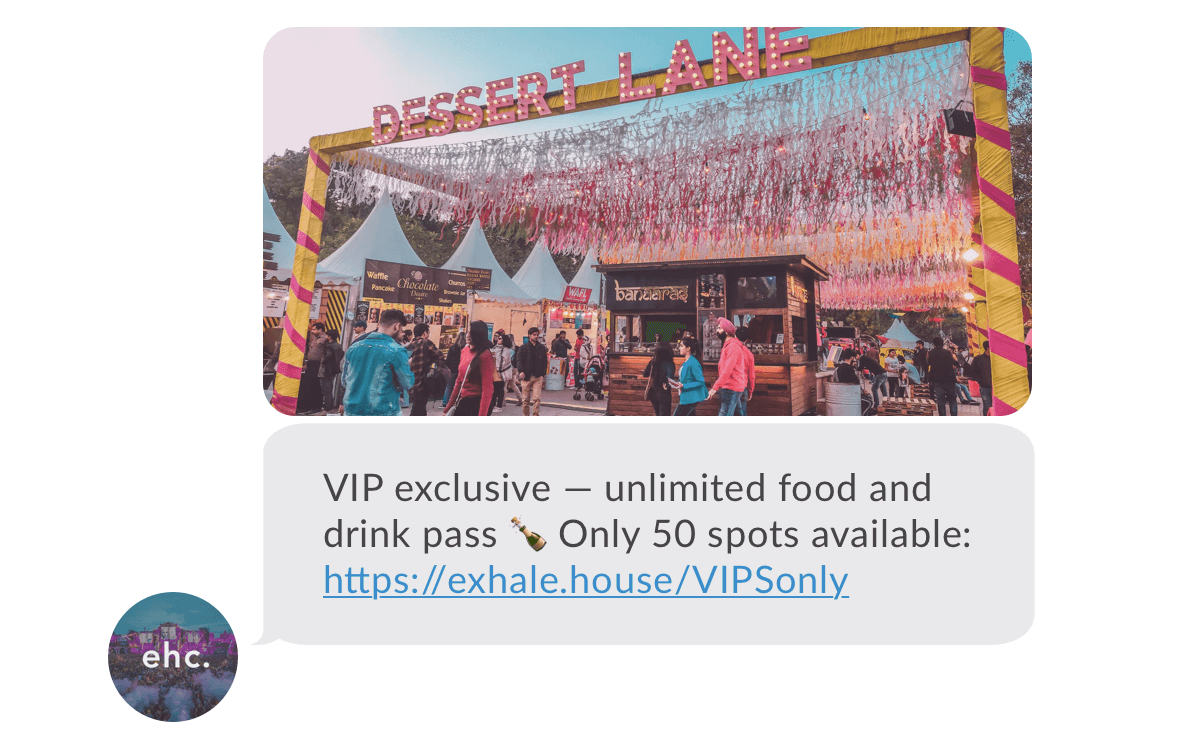Viewport: 1185px width, 749px height.
Task: Click the WAFL red sign in photo
Action: coord(577,294)
